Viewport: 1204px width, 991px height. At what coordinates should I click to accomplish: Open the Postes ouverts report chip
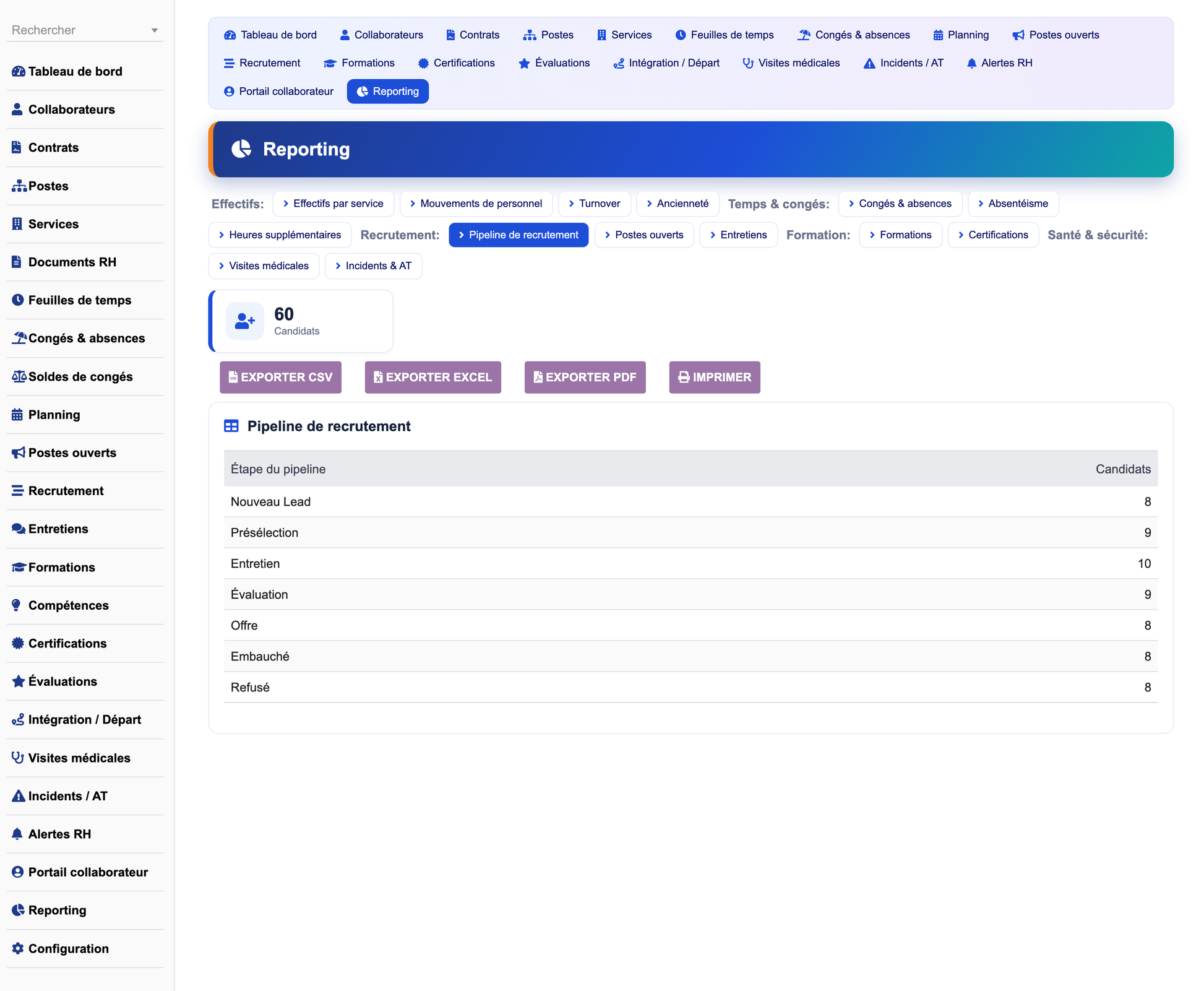pos(644,235)
